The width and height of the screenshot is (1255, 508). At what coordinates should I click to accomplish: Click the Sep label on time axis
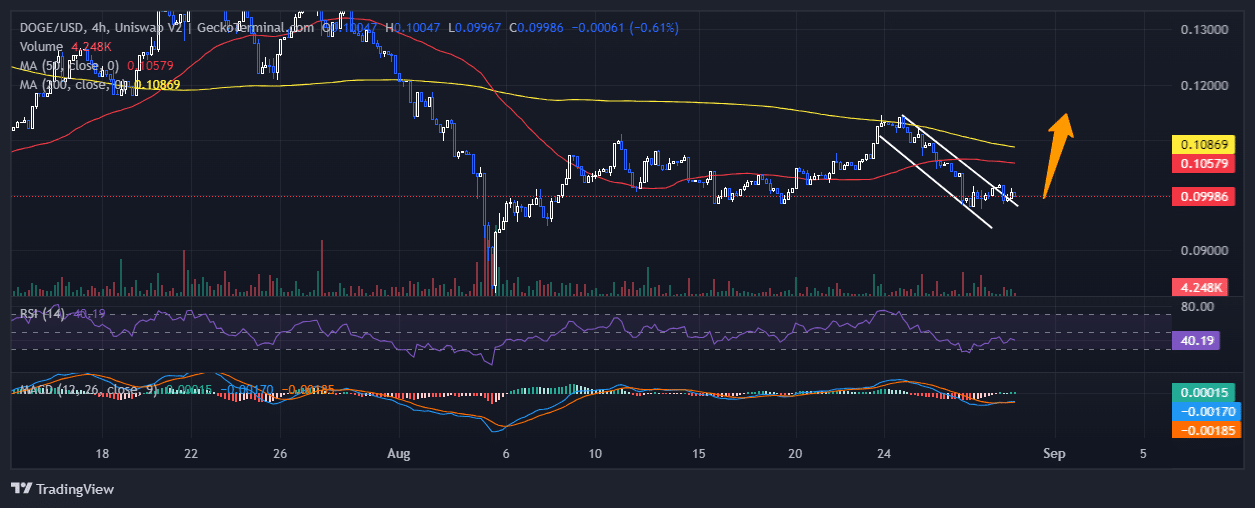[x=1054, y=453]
